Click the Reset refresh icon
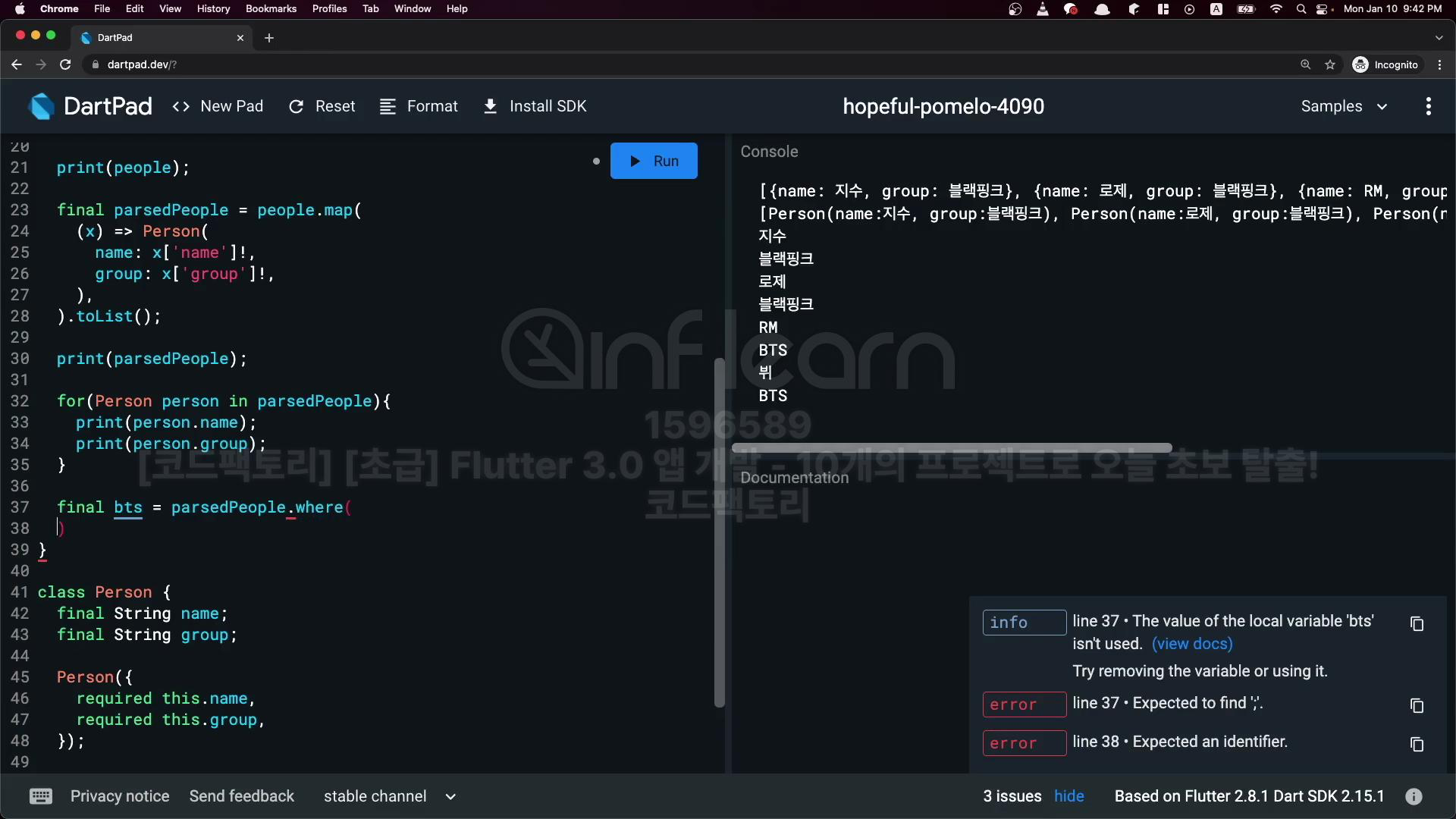The height and width of the screenshot is (819, 1456). pyautogui.click(x=296, y=107)
